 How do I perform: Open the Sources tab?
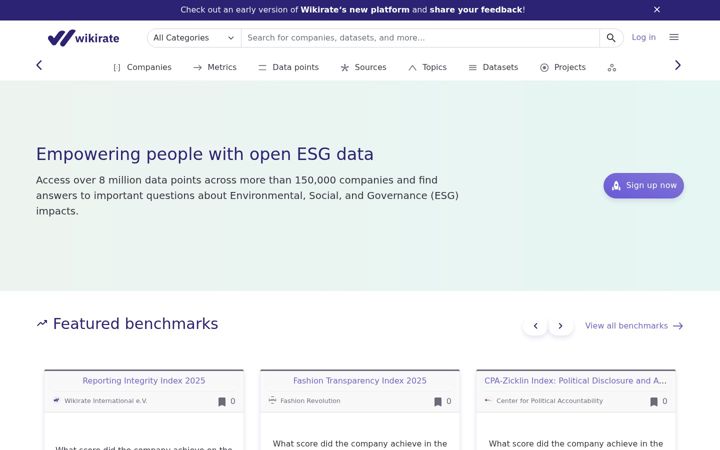pyautogui.click(x=363, y=68)
